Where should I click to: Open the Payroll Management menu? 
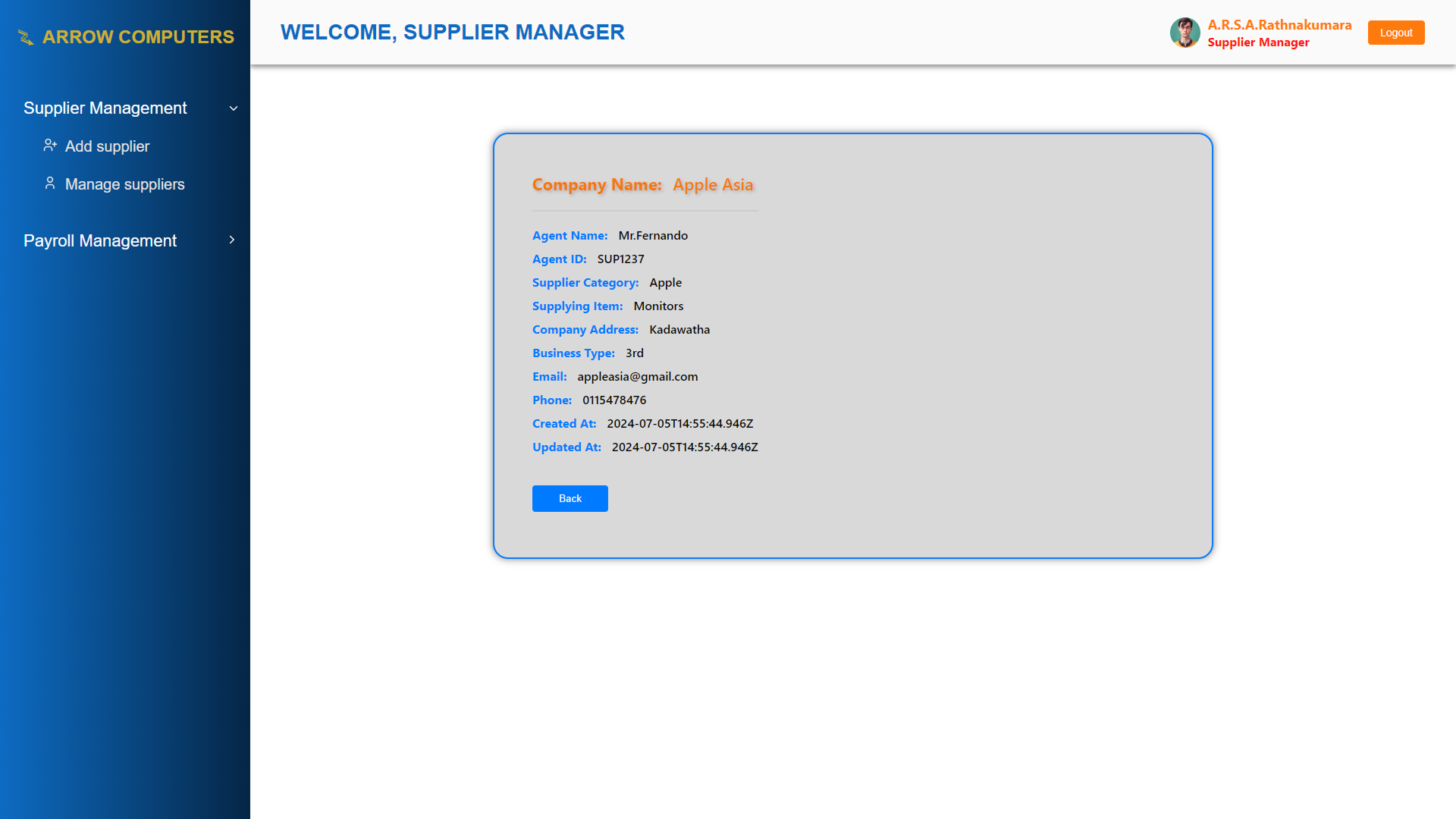[x=100, y=240]
